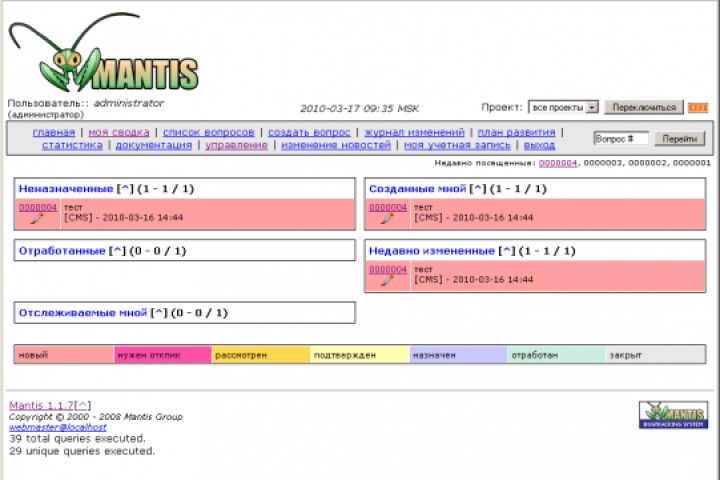The height and width of the screenshot is (480, 720).
Task: Click the [^] link next to Mantis 1.1.7
Action: (83, 406)
